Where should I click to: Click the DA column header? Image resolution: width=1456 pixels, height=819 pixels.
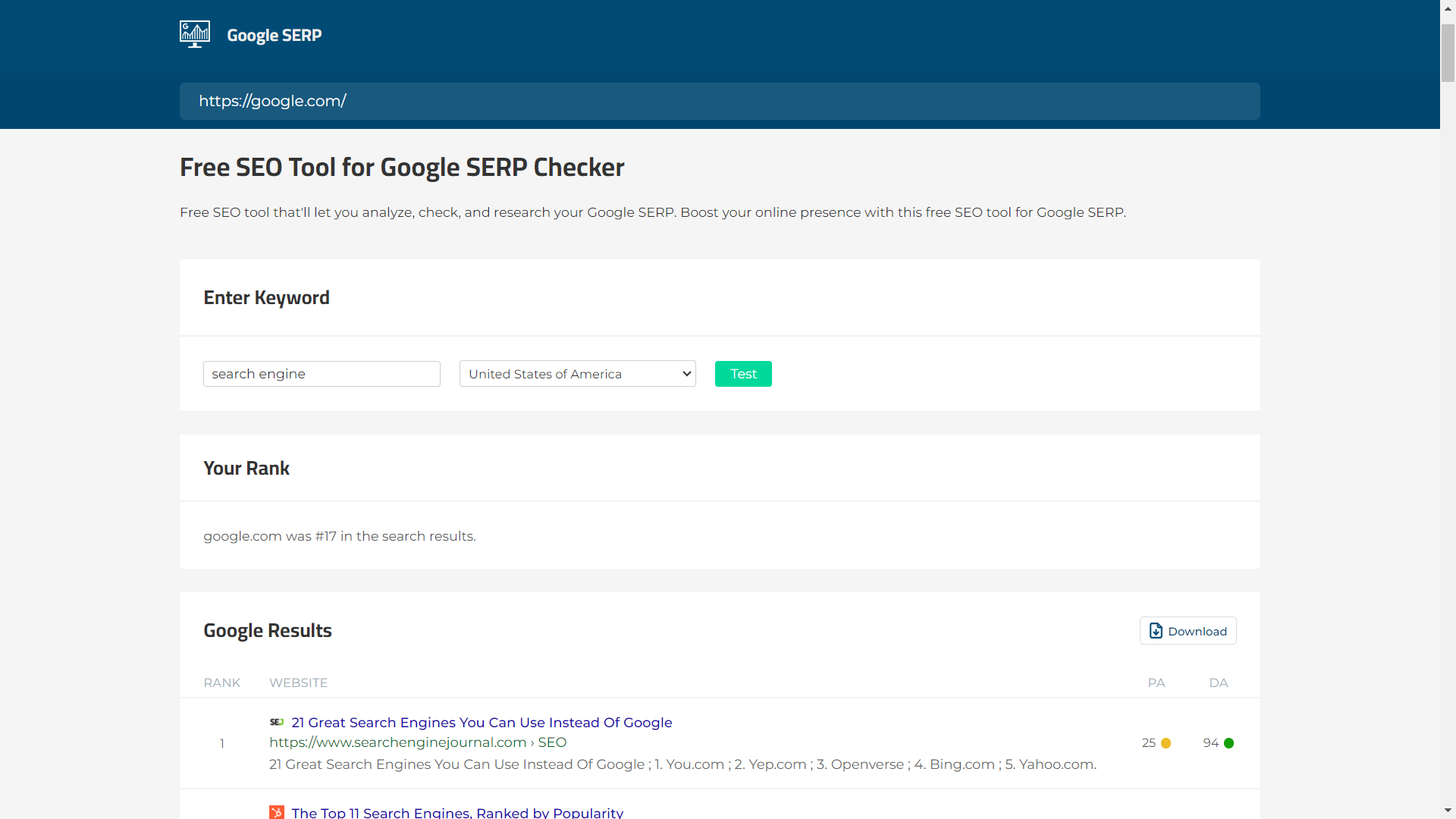point(1218,682)
